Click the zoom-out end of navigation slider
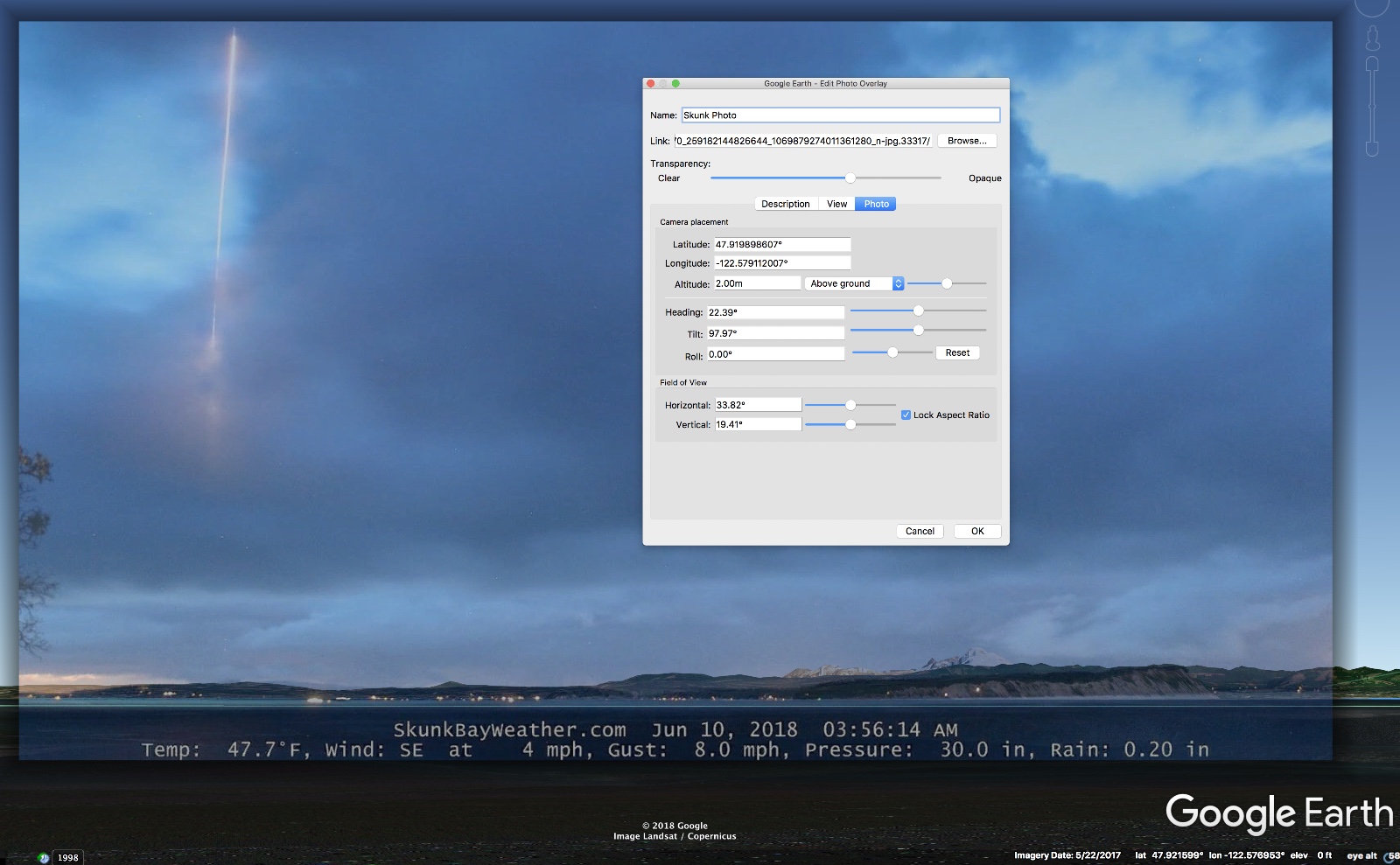The height and width of the screenshot is (865, 1400). click(x=1372, y=149)
